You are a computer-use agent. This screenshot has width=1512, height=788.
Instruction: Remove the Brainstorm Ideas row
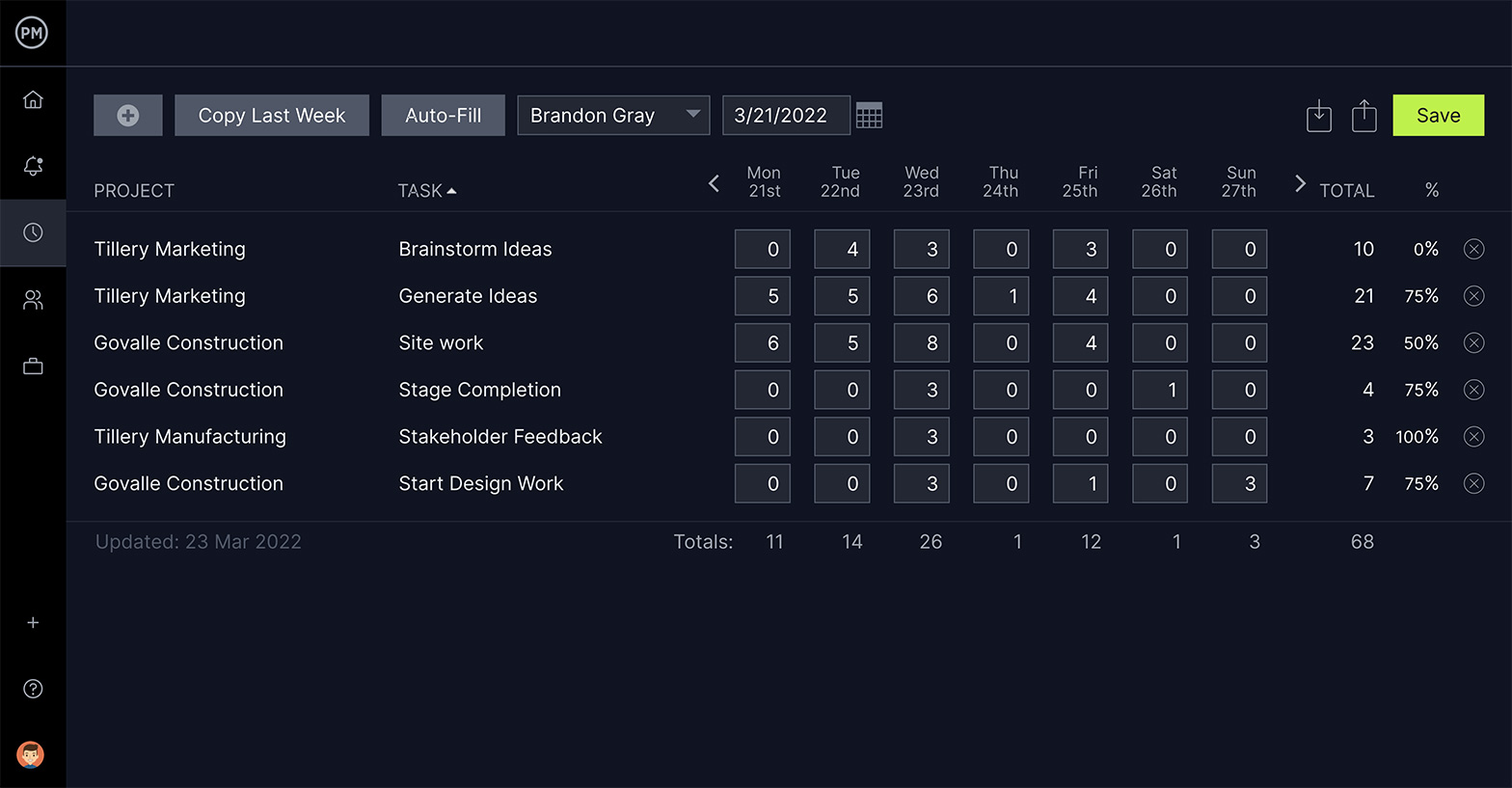click(1473, 249)
